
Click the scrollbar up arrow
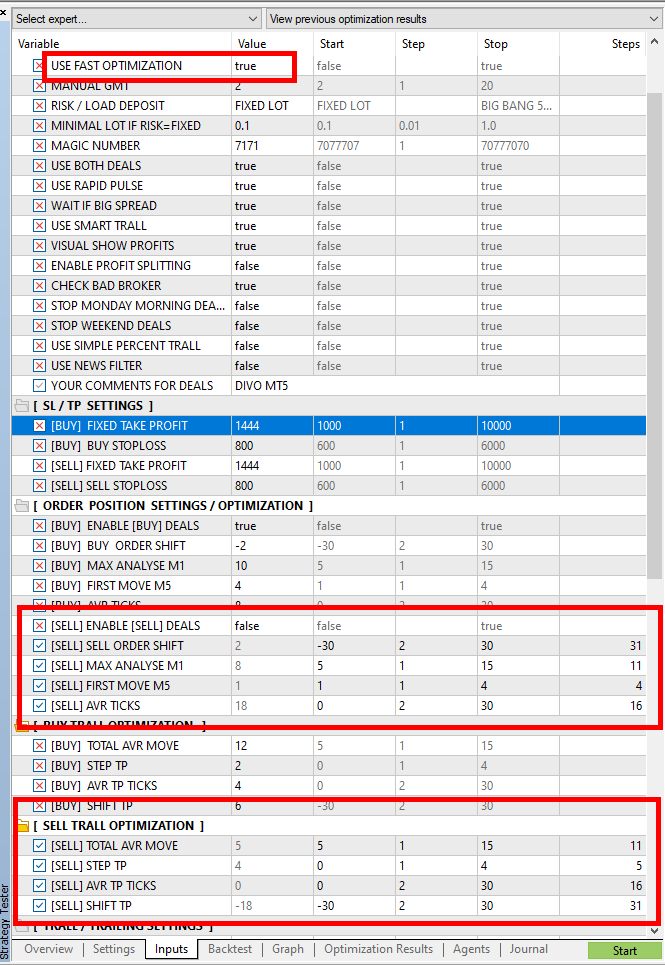654,42
